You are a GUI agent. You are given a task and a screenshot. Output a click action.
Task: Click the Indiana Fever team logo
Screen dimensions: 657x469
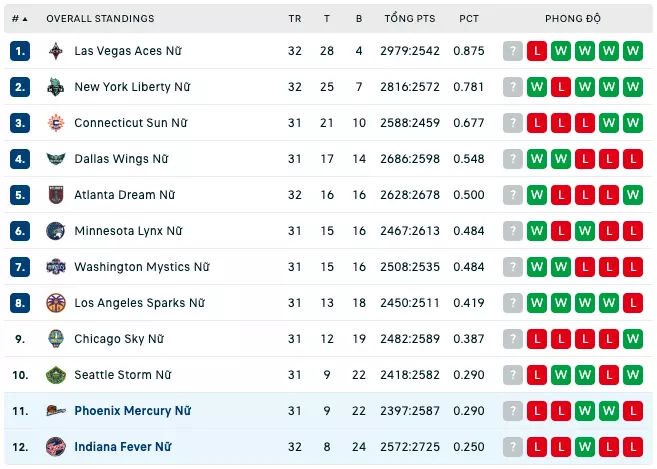[56, 447]
